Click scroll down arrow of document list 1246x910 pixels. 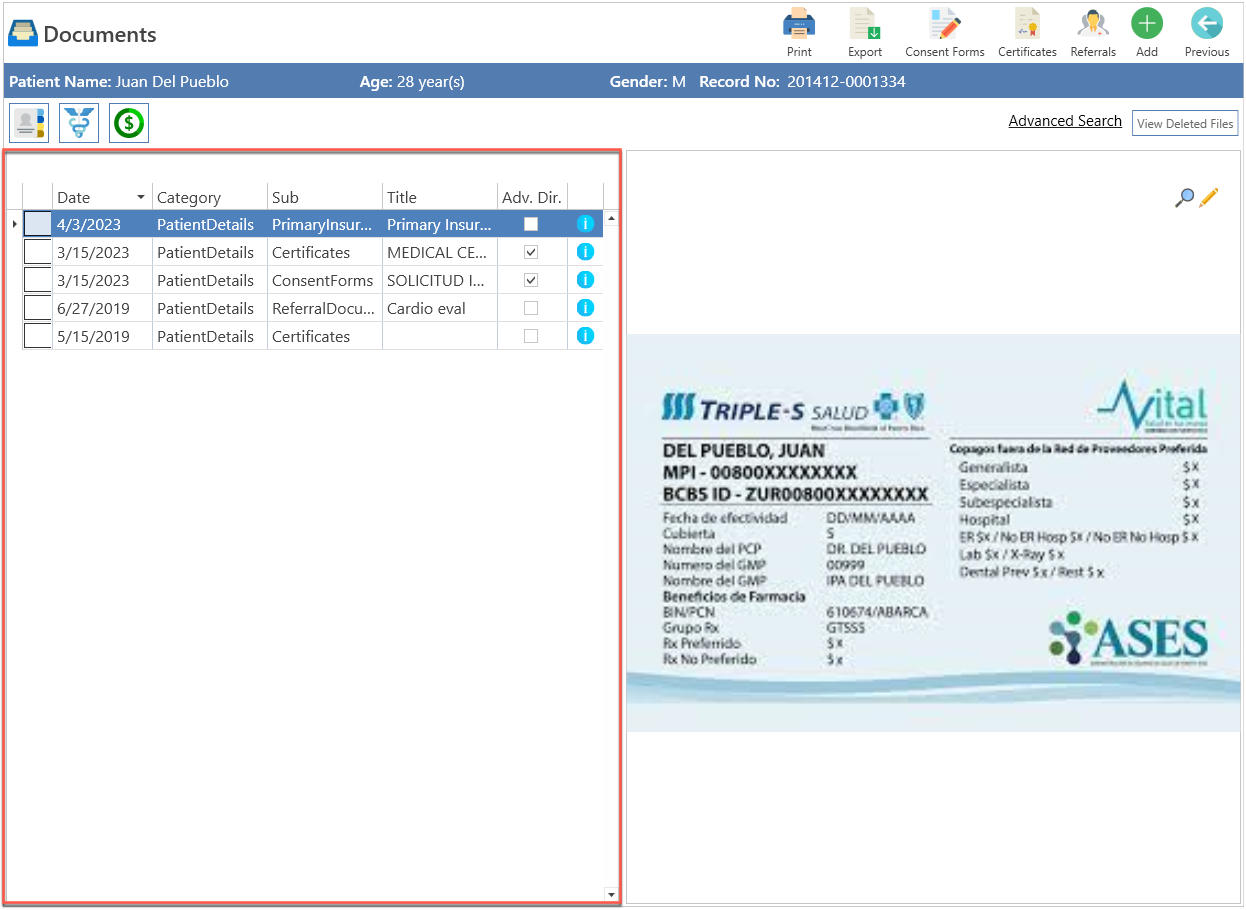611,894
